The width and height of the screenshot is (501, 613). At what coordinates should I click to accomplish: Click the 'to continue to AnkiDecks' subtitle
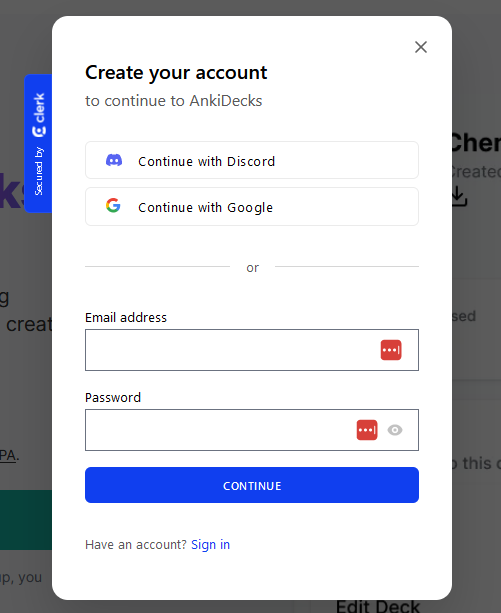[174, 101]
